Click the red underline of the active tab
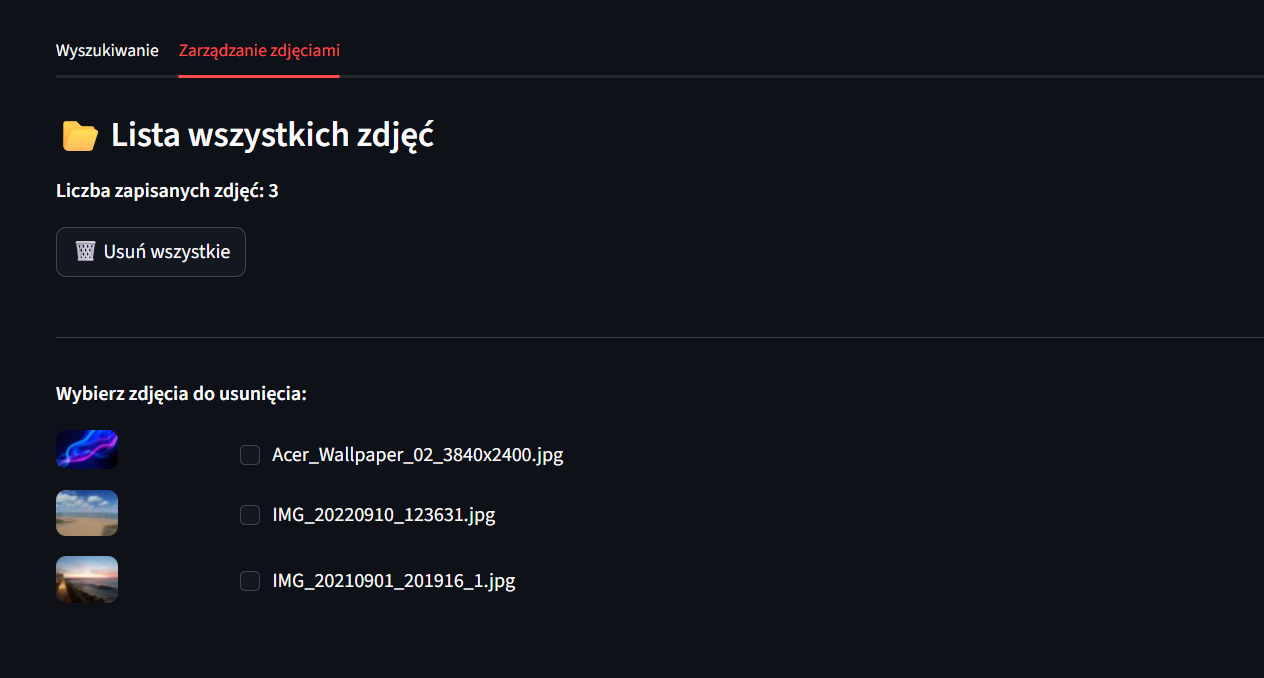1264x678 pixels. coord(259,75)
